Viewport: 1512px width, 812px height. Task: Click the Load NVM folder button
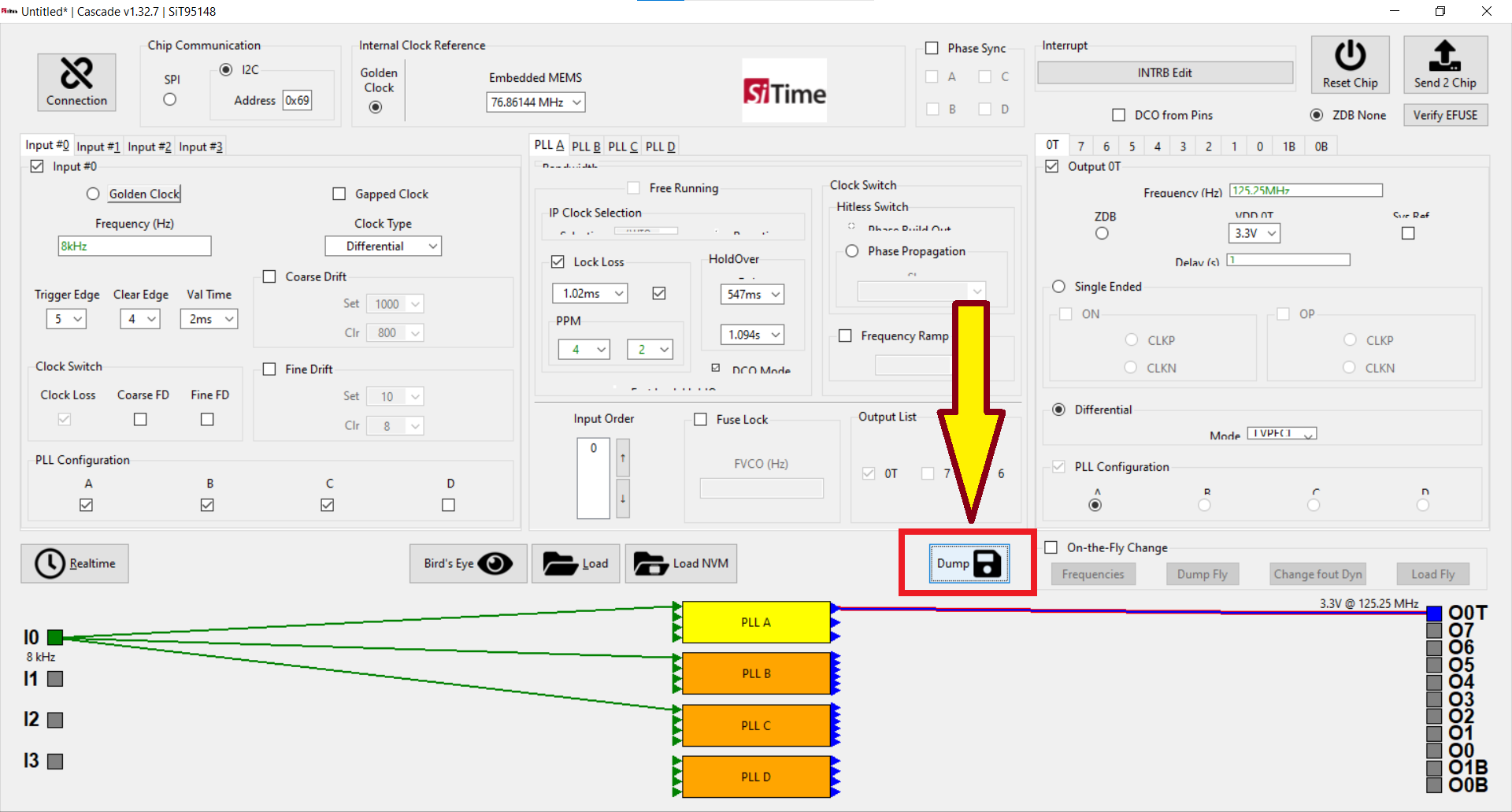[681, 563]
